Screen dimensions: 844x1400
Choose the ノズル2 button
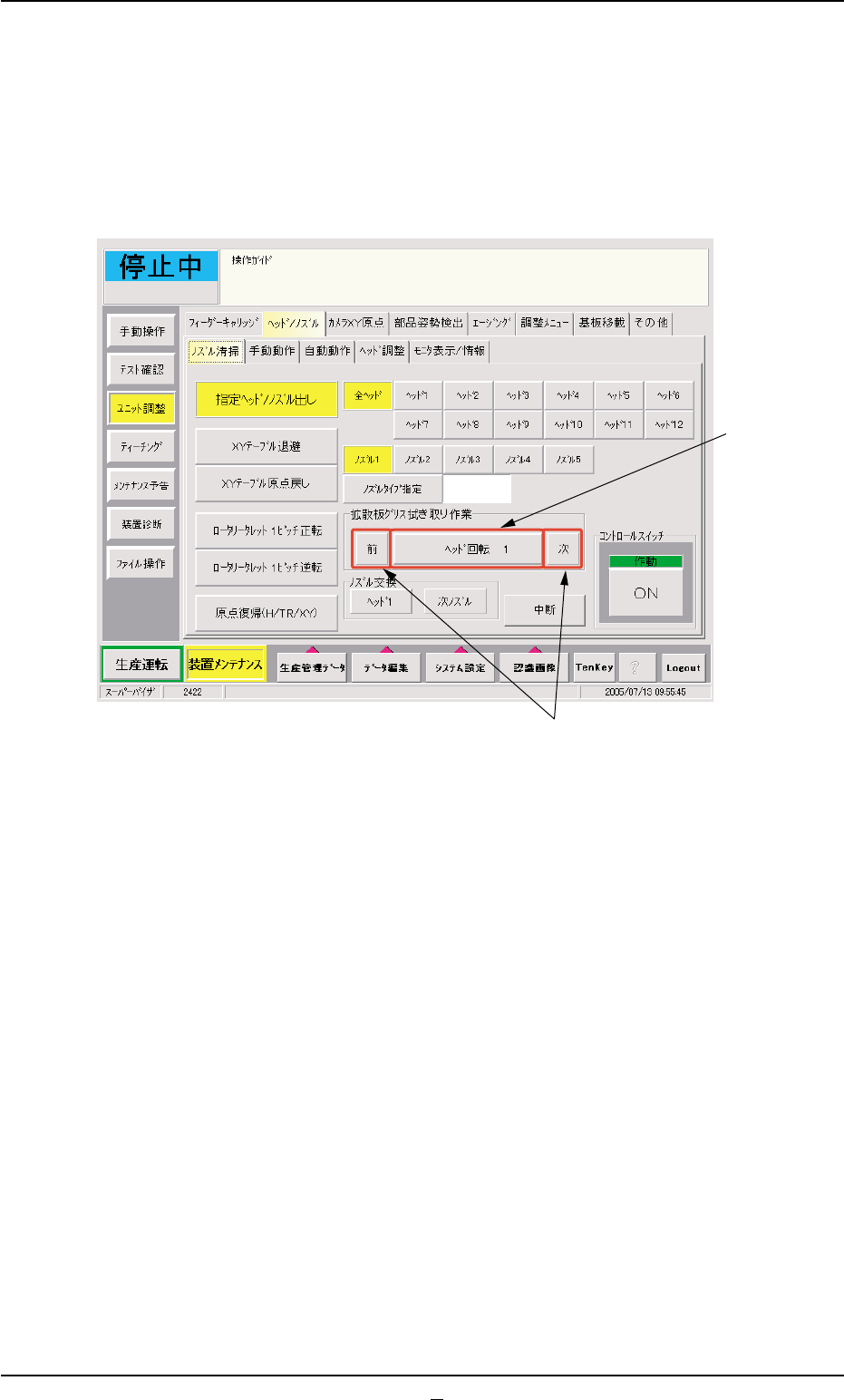pyautogui.click(x=418, y=460)
